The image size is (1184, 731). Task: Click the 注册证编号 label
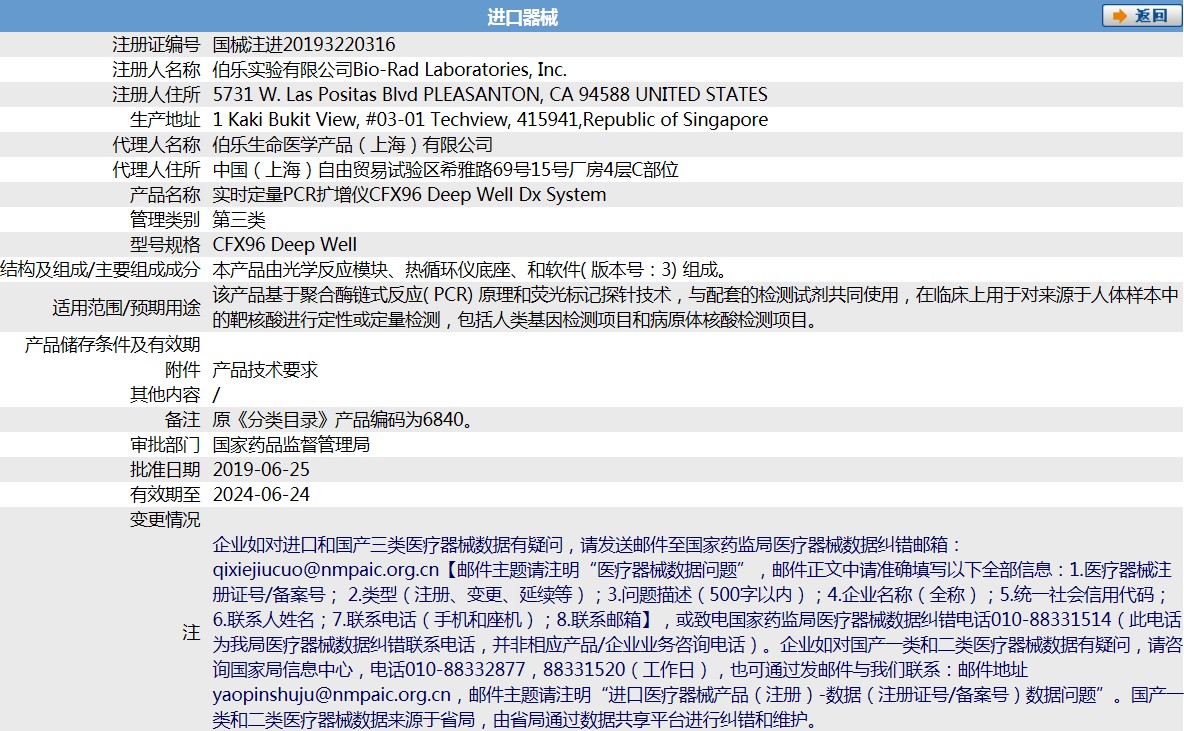tap(156, 45)
